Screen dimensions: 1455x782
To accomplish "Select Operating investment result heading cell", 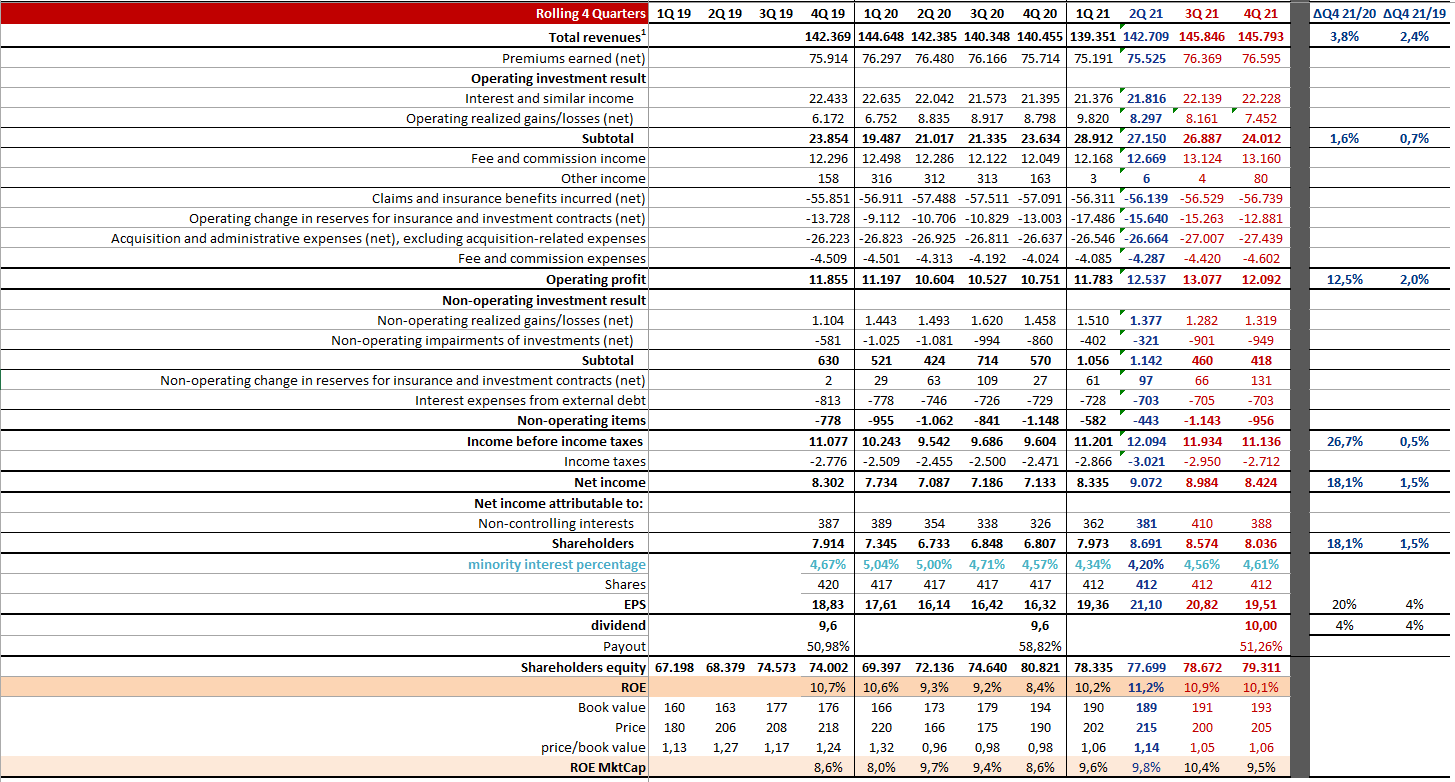I will click(559, 78).
